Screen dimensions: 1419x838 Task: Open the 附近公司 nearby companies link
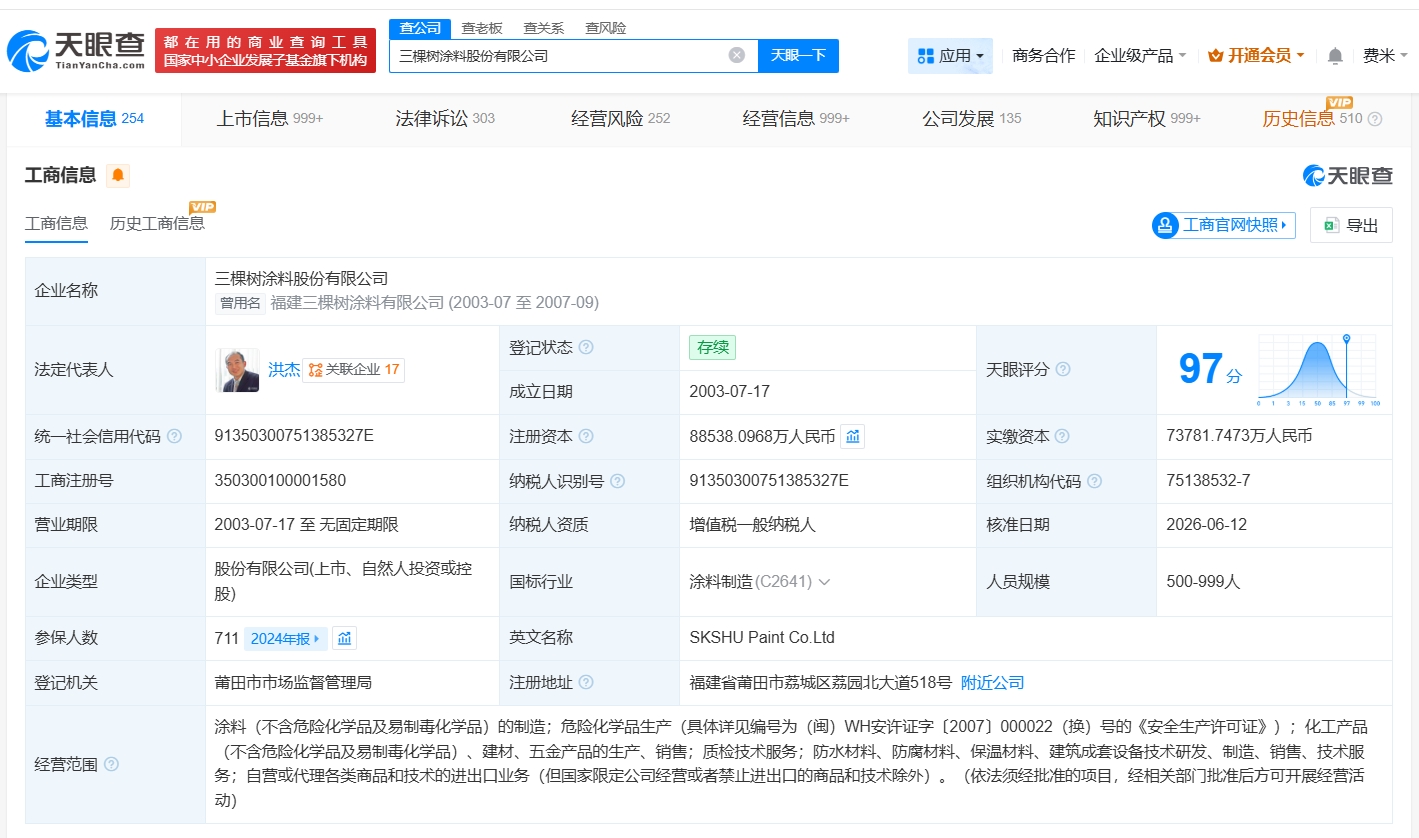click(x=993, y=683)
